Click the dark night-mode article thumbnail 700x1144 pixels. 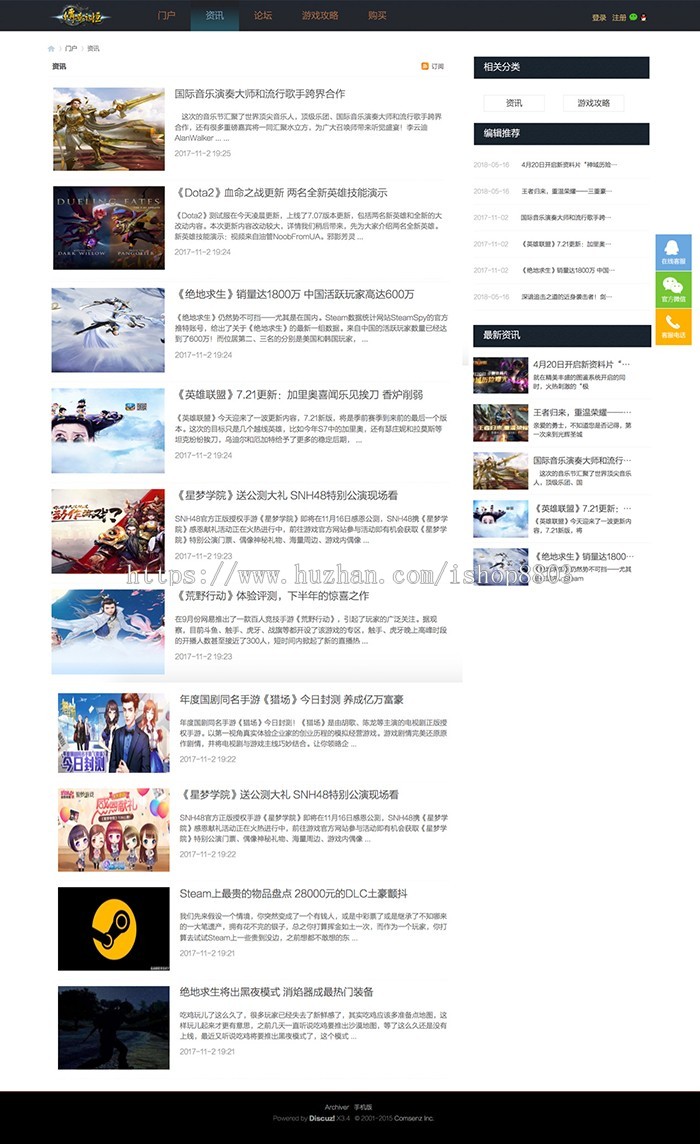(114, 1028)
